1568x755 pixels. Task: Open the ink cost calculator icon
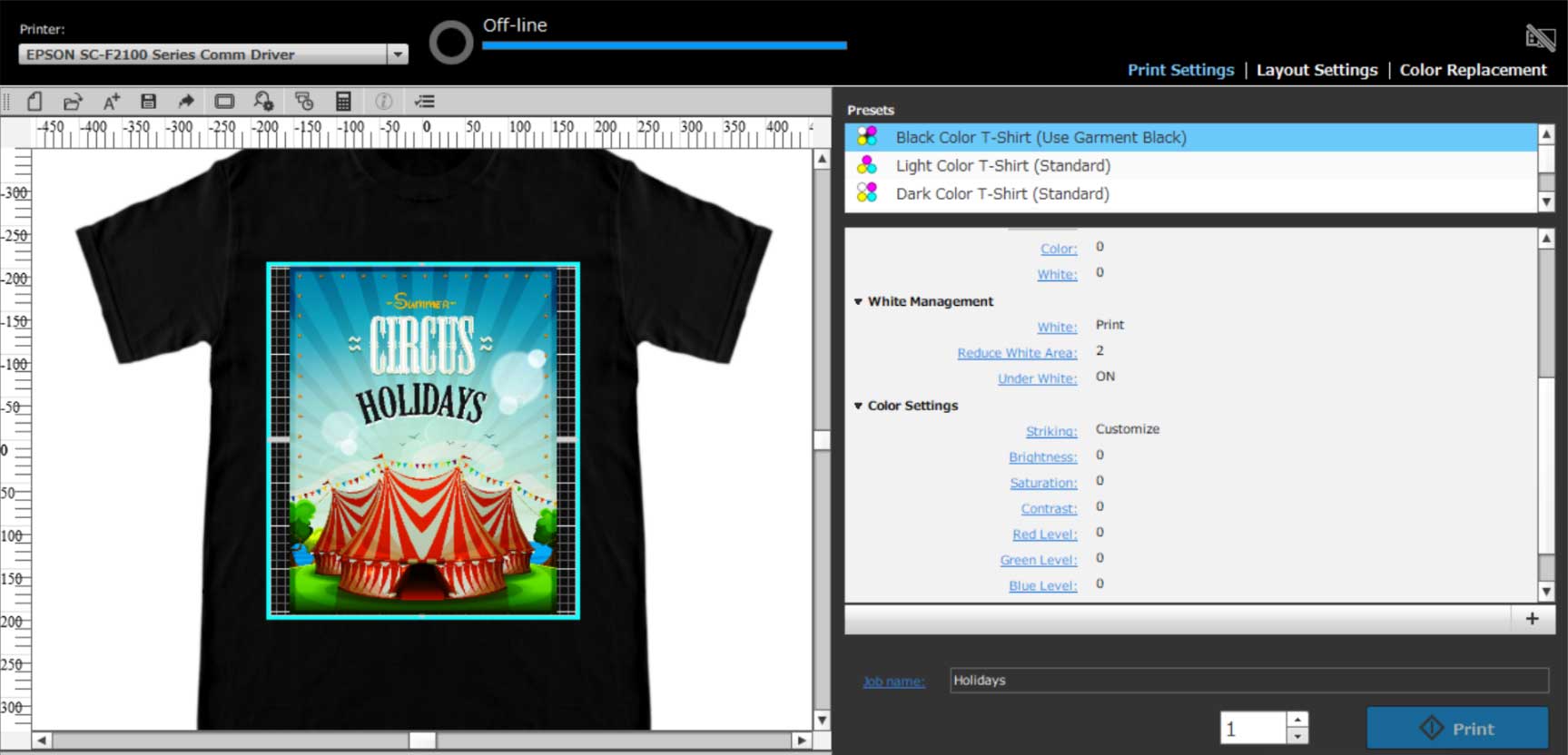coord(343,102)
